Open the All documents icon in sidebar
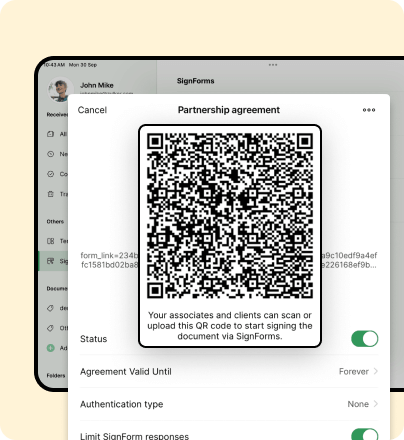404x440 pixels. (51, 134)
